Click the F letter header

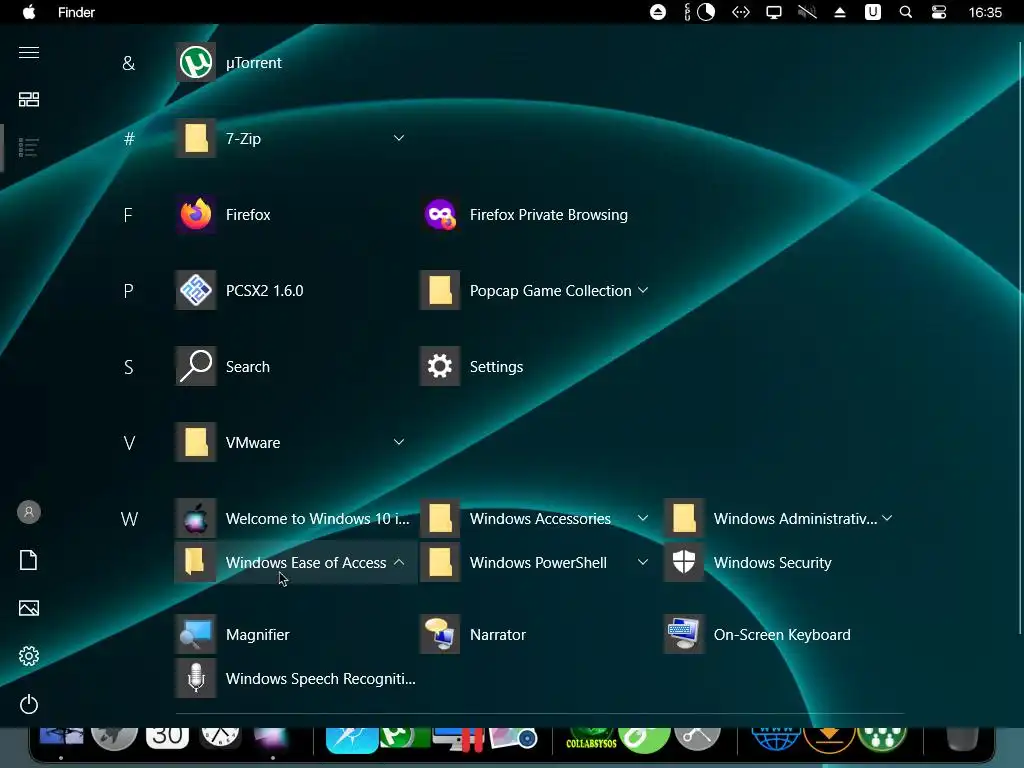128,215
